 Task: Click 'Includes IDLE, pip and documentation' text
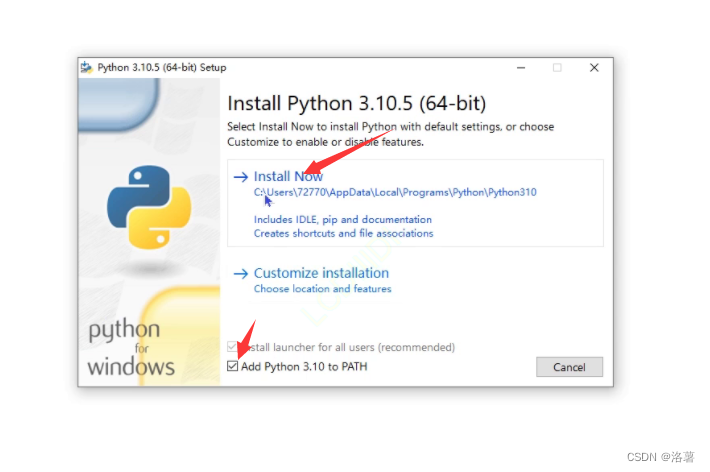tap(343, 220)
